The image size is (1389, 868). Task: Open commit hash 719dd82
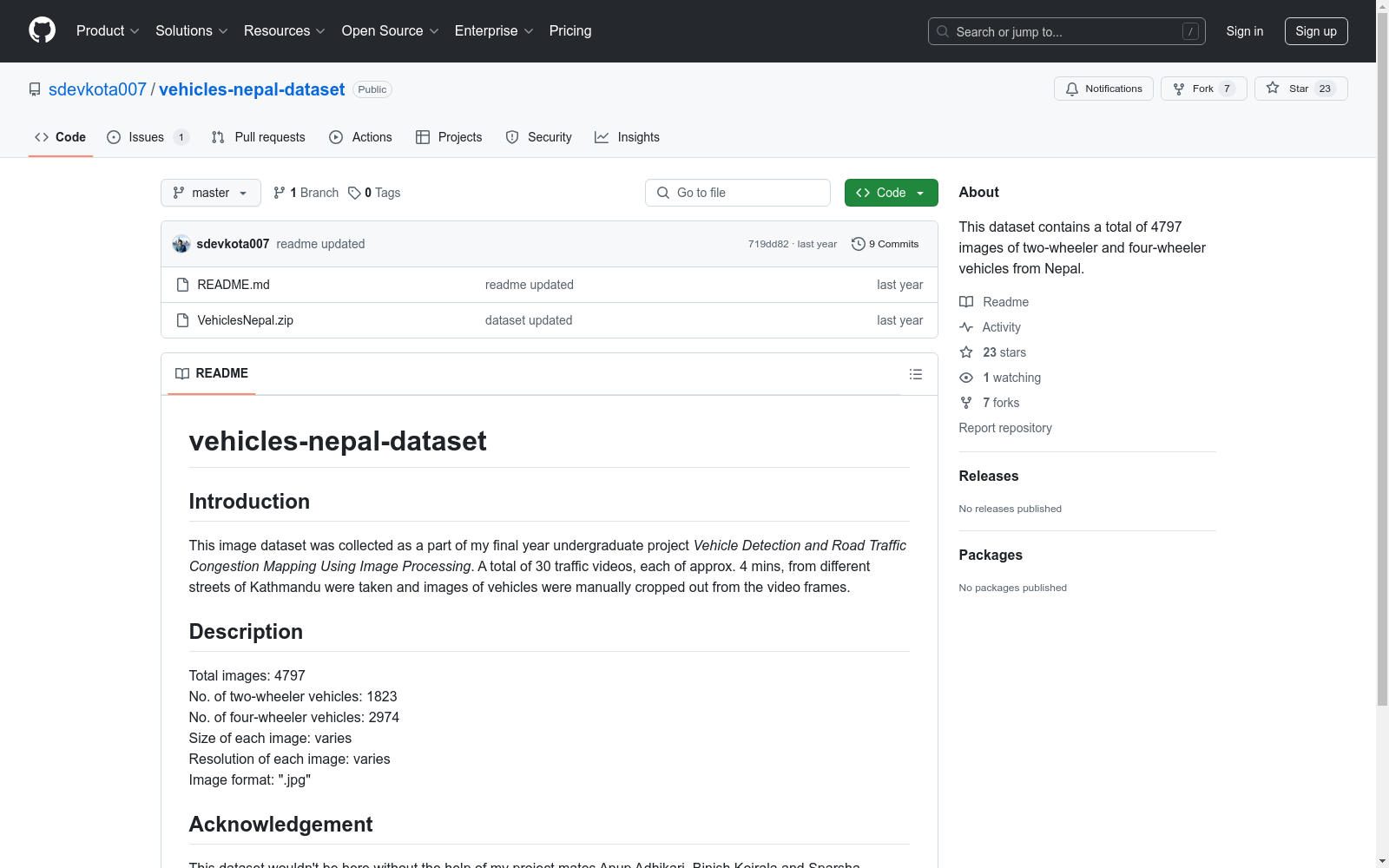pos(768,244)
